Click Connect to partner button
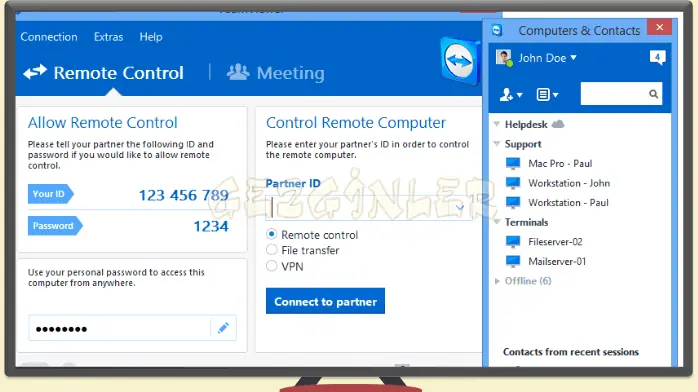The image size is (698, 392). [x=325, y=301]
